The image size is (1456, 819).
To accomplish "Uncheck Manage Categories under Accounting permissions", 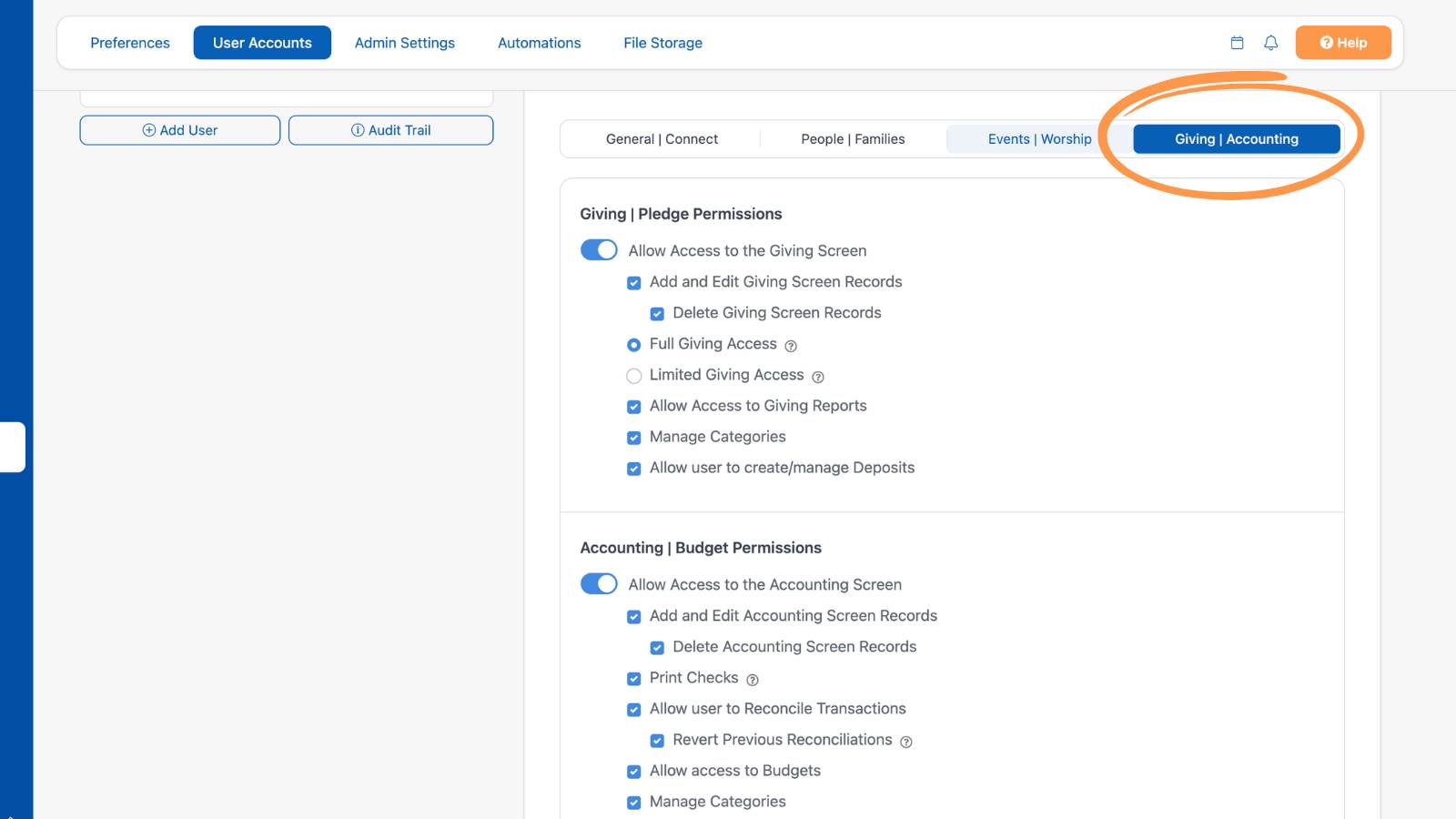I will [634, 803].
